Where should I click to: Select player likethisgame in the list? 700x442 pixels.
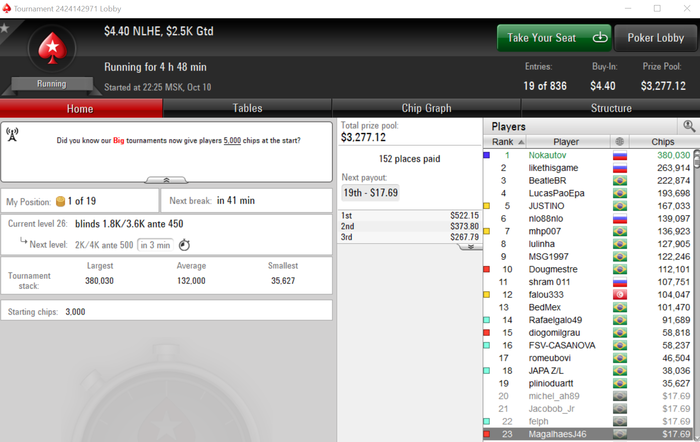point(589,168)
